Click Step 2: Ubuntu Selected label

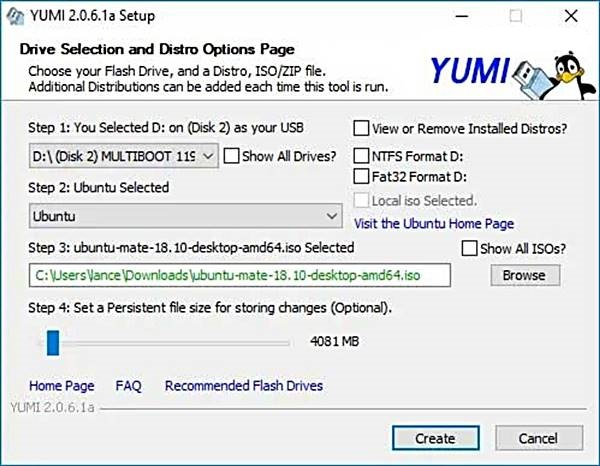click(98, 187)
